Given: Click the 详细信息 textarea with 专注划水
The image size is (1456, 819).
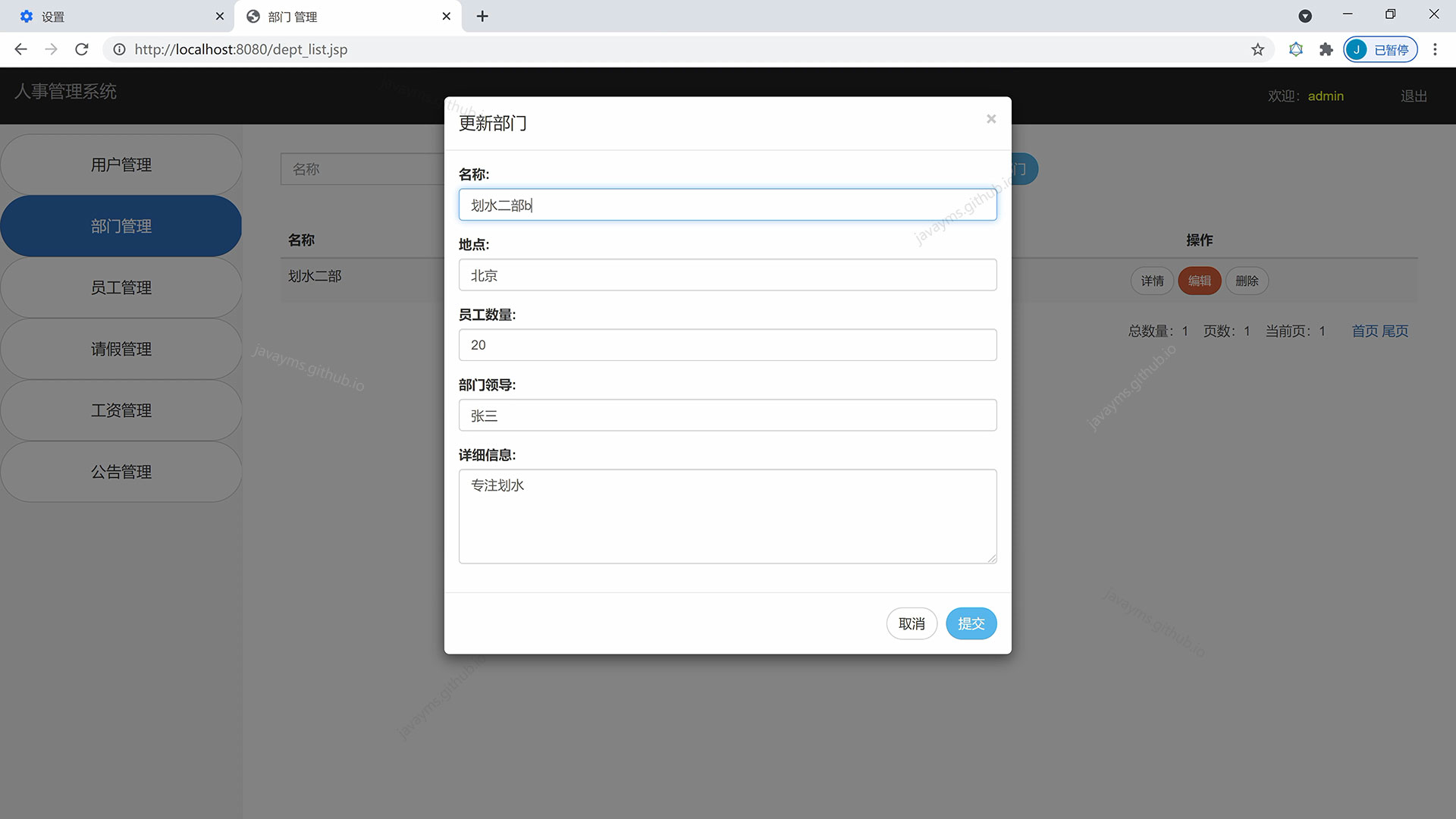Looking at the screenshot, I should pos(726,516).
